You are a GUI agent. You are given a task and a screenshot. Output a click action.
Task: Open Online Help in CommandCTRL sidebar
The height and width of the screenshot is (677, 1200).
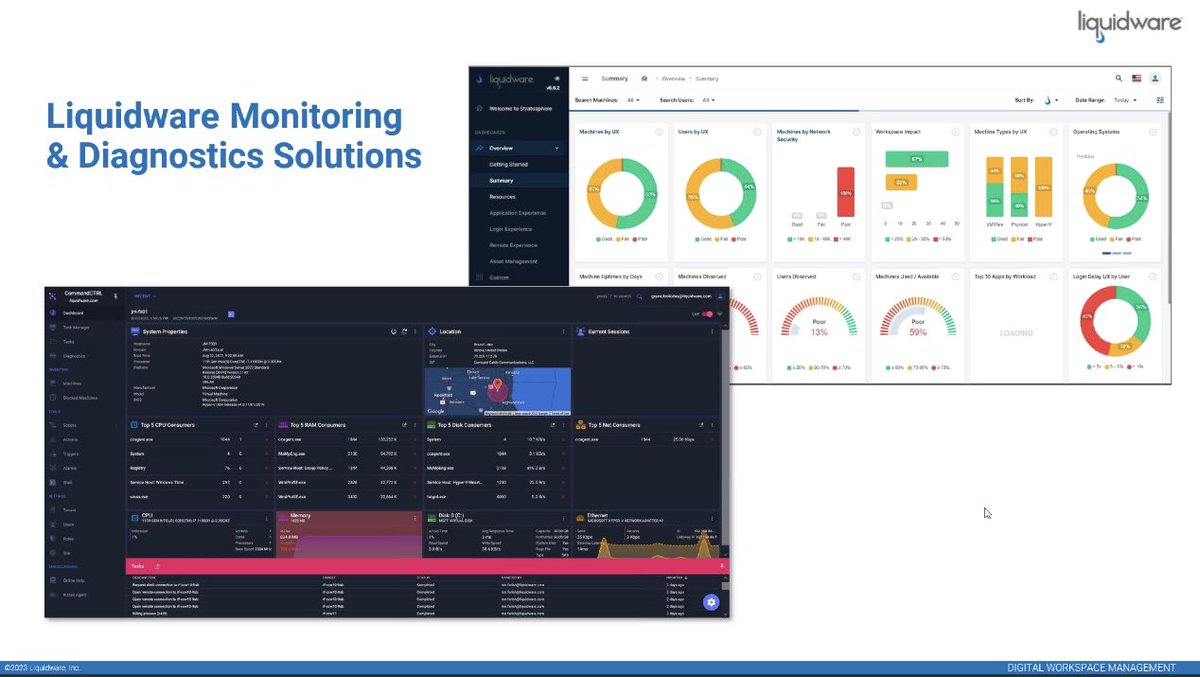74,580
